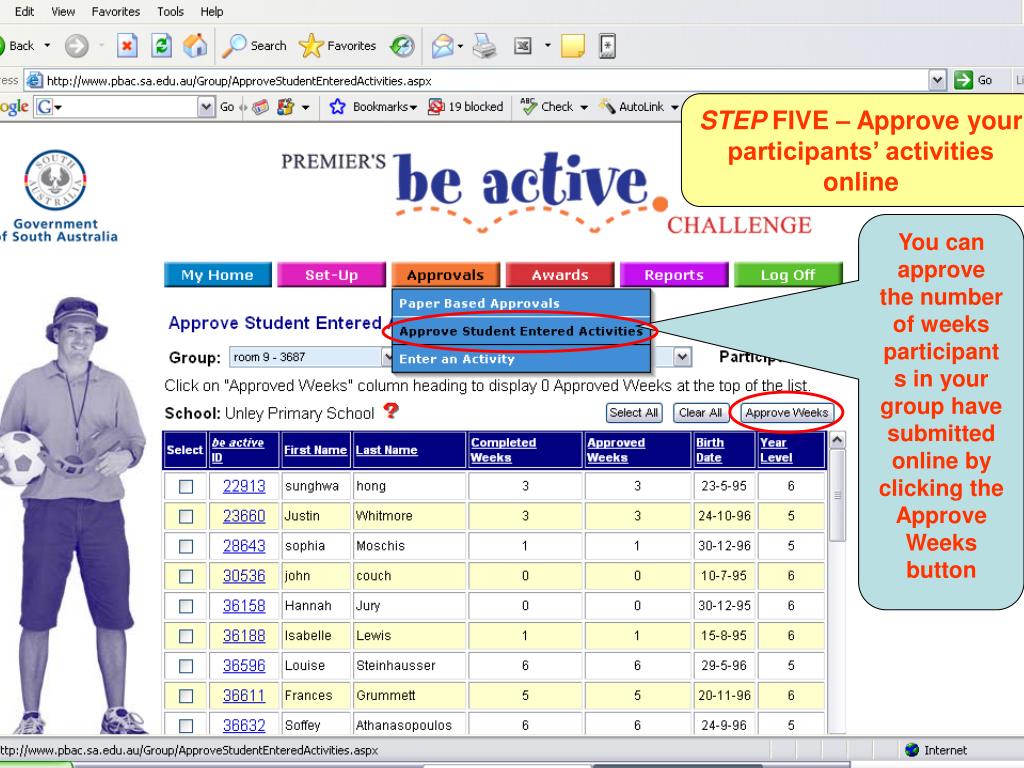The image size is (1024, 768).
Task: Check the box for Louise Steinhausser
Action: 186,666
